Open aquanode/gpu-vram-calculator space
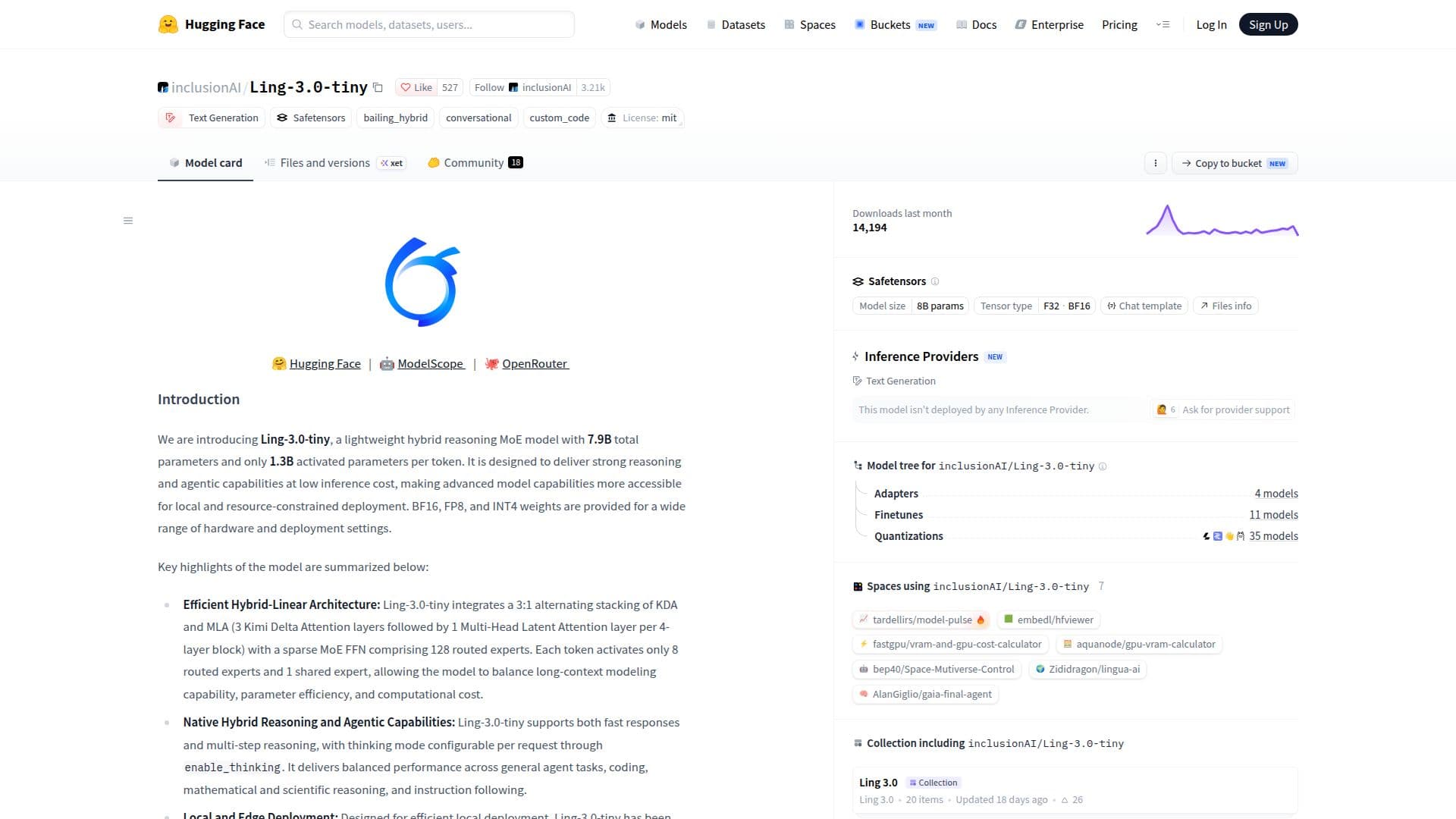The height and width of the screenshot is (819, 1456). 1138,644
